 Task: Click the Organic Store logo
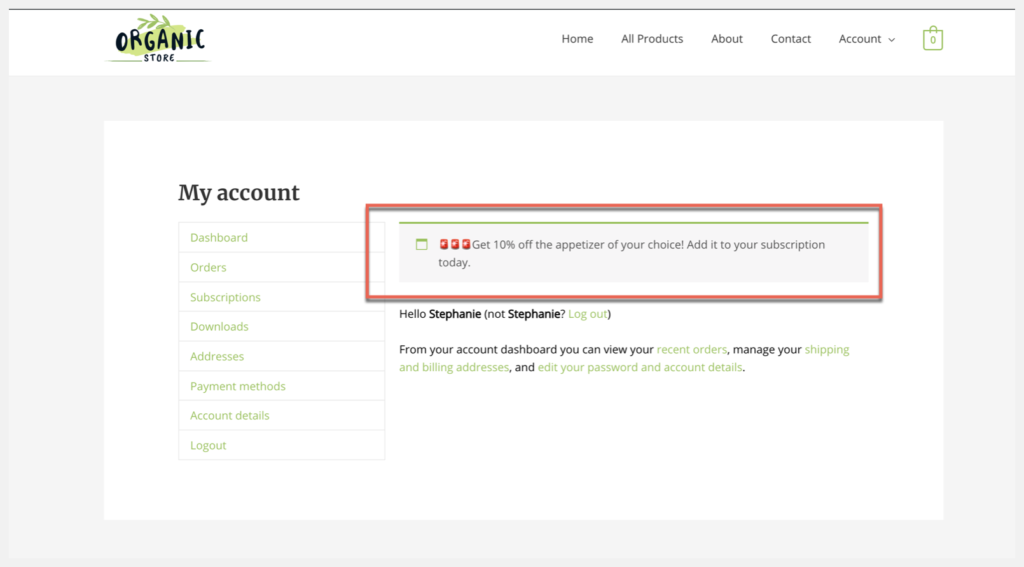coord(159,39)
